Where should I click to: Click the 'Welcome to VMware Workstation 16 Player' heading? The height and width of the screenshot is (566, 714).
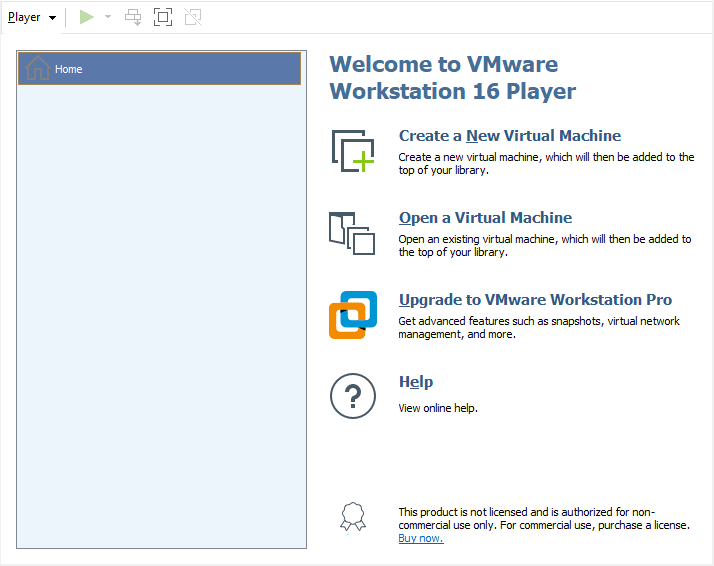453,78
